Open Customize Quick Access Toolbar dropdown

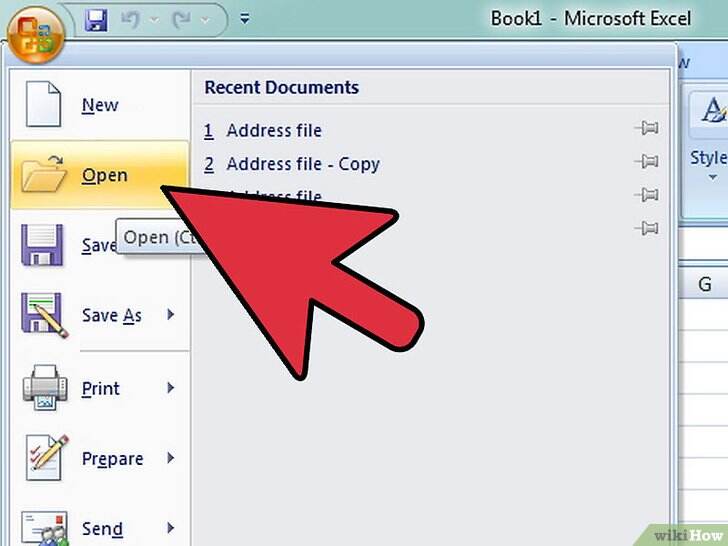coord(245,19)
